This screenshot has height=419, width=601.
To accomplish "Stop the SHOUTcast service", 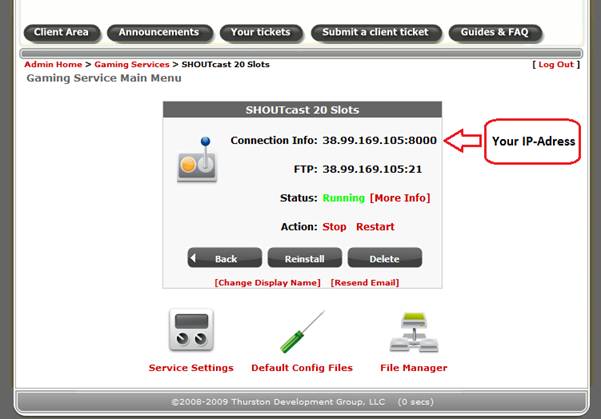I will point(334,227).
